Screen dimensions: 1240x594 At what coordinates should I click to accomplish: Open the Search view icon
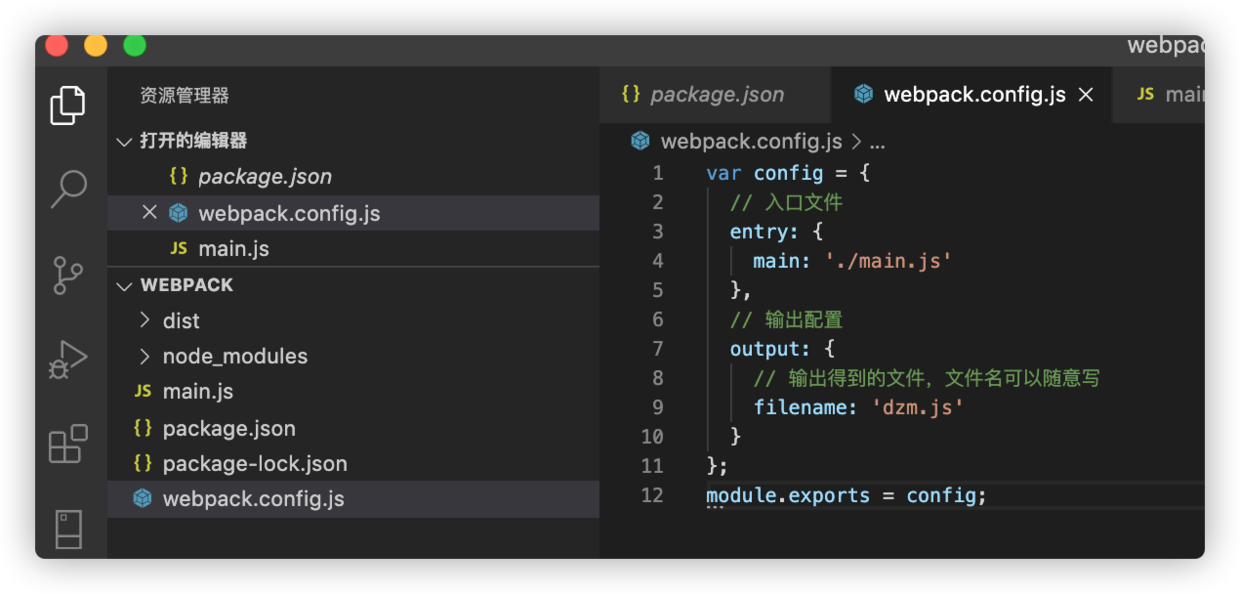68,189
